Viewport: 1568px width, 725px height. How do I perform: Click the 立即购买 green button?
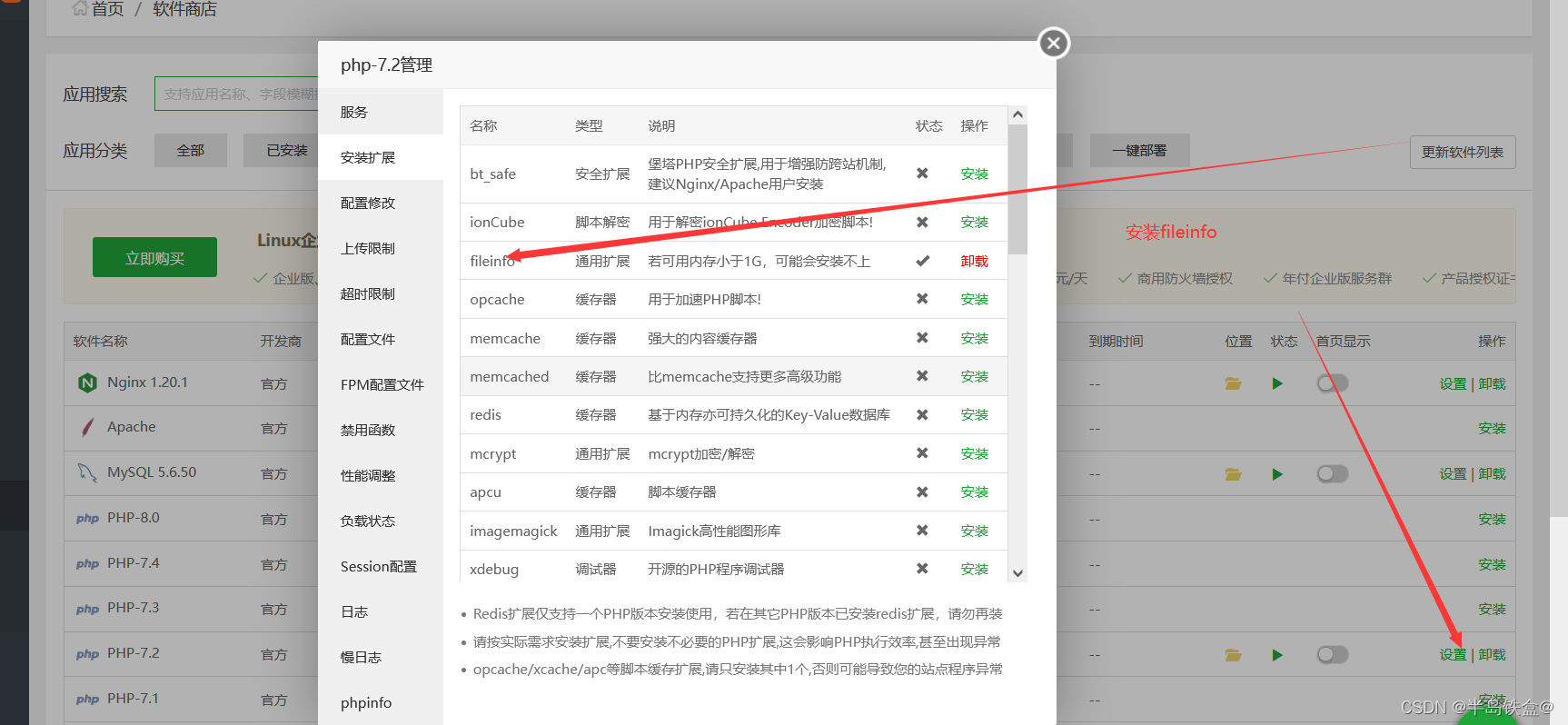154,257
